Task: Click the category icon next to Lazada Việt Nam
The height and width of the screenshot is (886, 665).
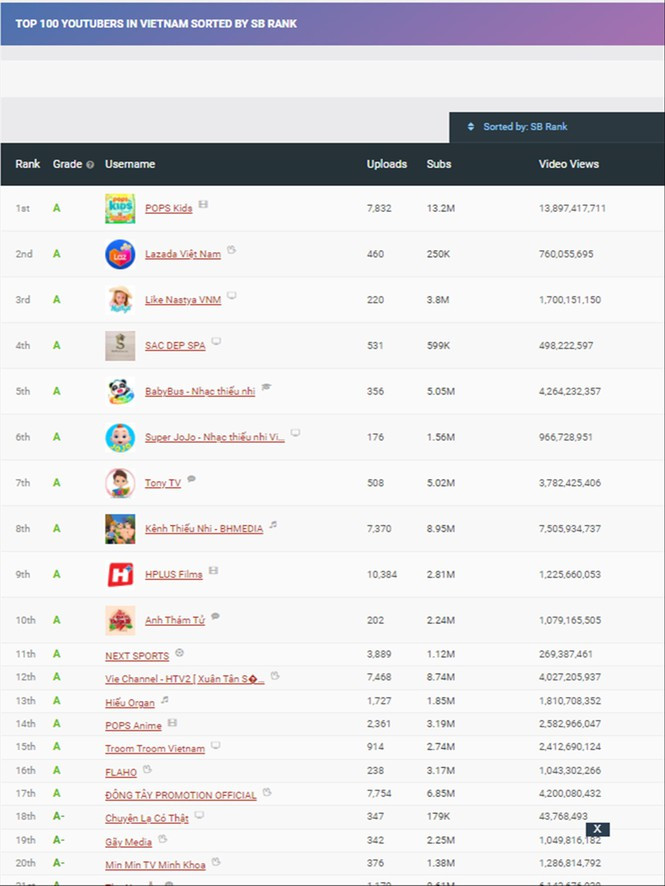Action: pos(232,250)
